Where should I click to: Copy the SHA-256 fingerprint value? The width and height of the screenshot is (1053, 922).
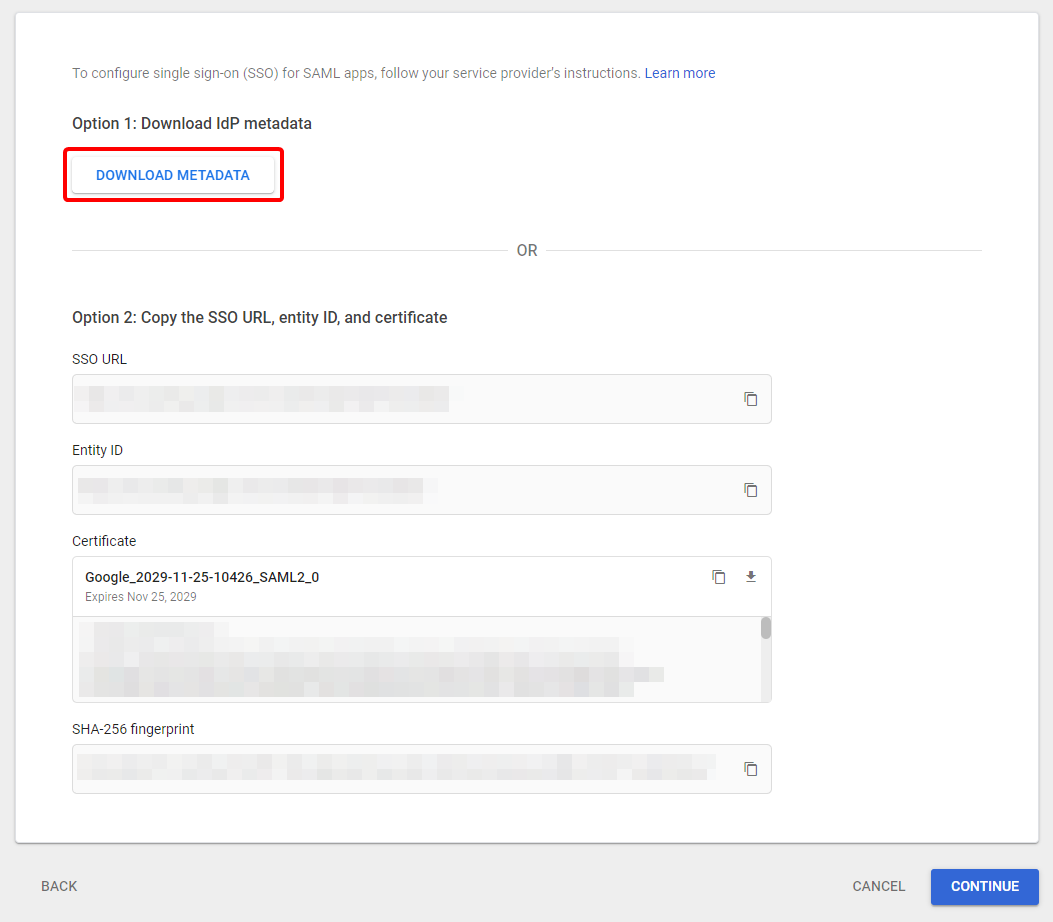[751, 768]
